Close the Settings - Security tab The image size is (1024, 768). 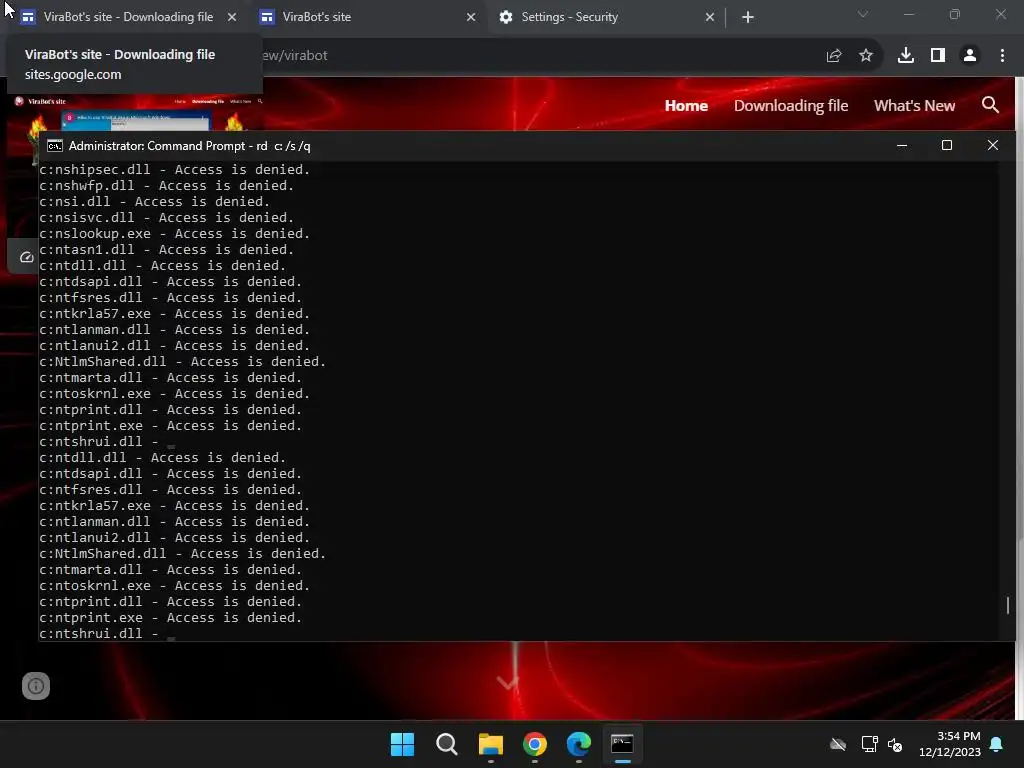pos(710,17)
